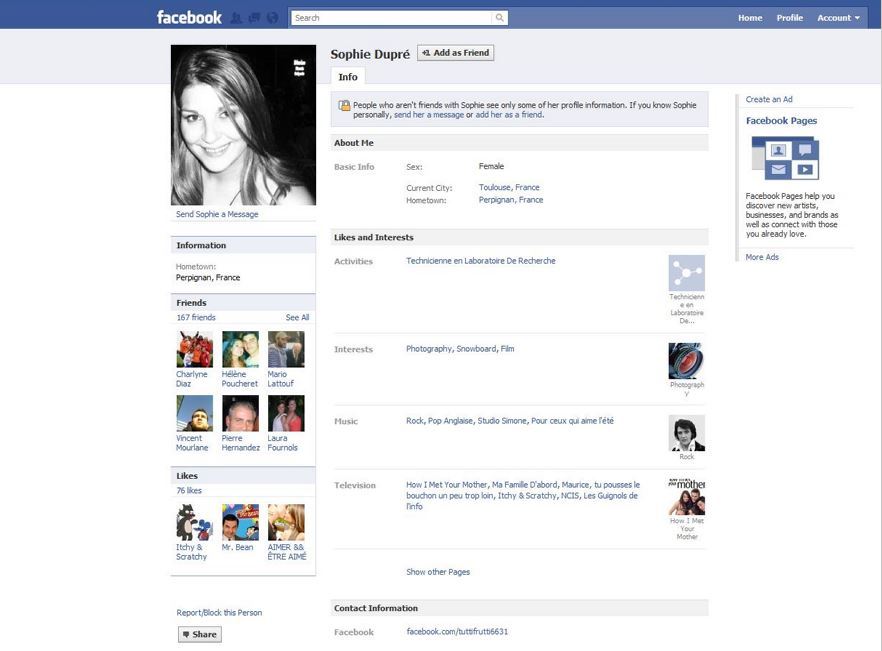
Task: Open AIMER && ÊTRE AIMÉ like thumbnail
Action: [286, 522]
